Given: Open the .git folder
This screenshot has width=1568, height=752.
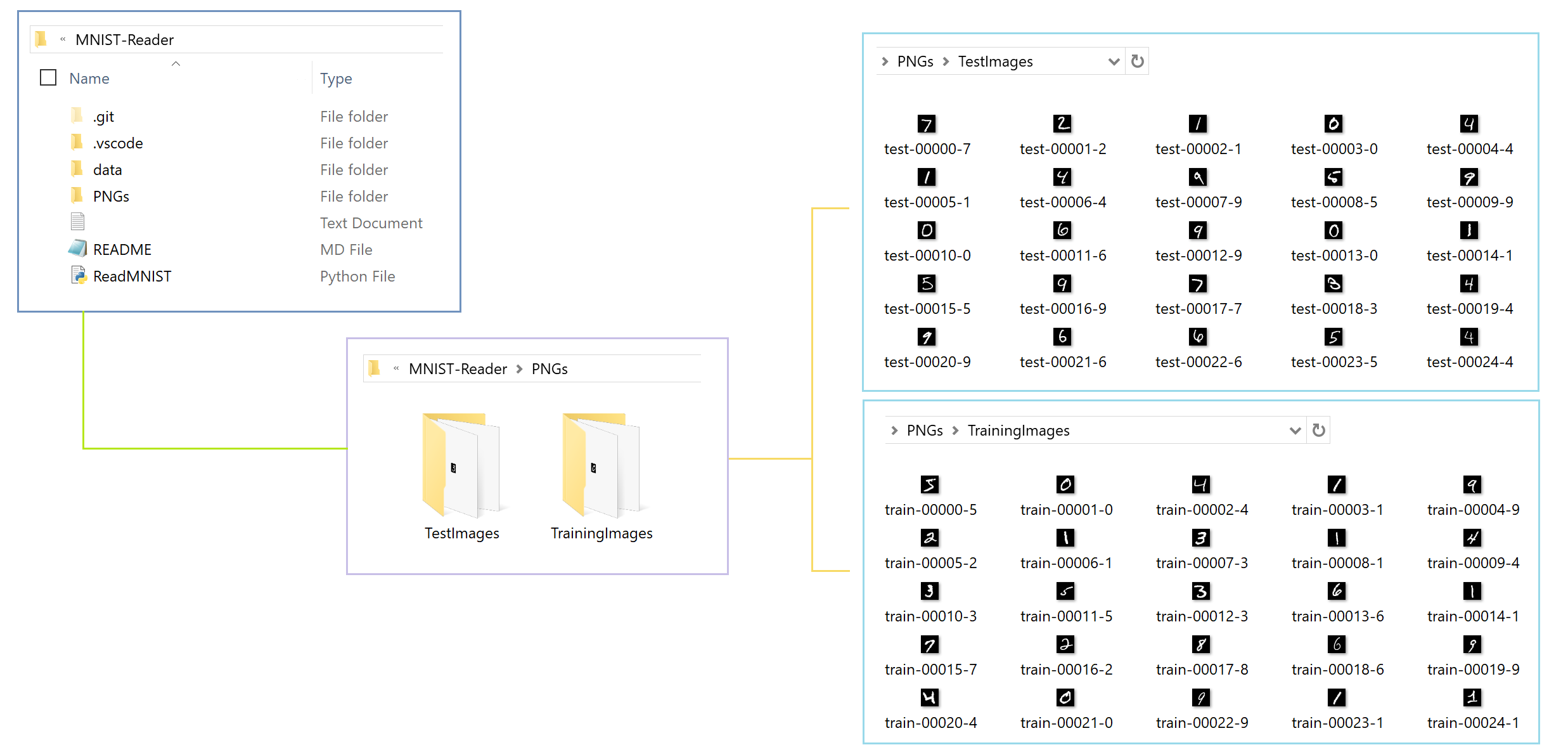Looking at the screenshot, I should (x=103, y=116).
